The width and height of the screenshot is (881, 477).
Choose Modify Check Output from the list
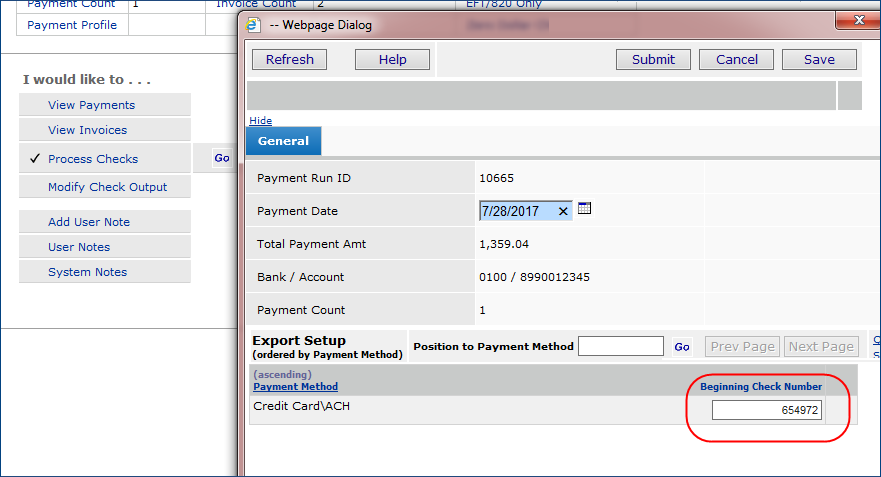click(x=107, y=187)
